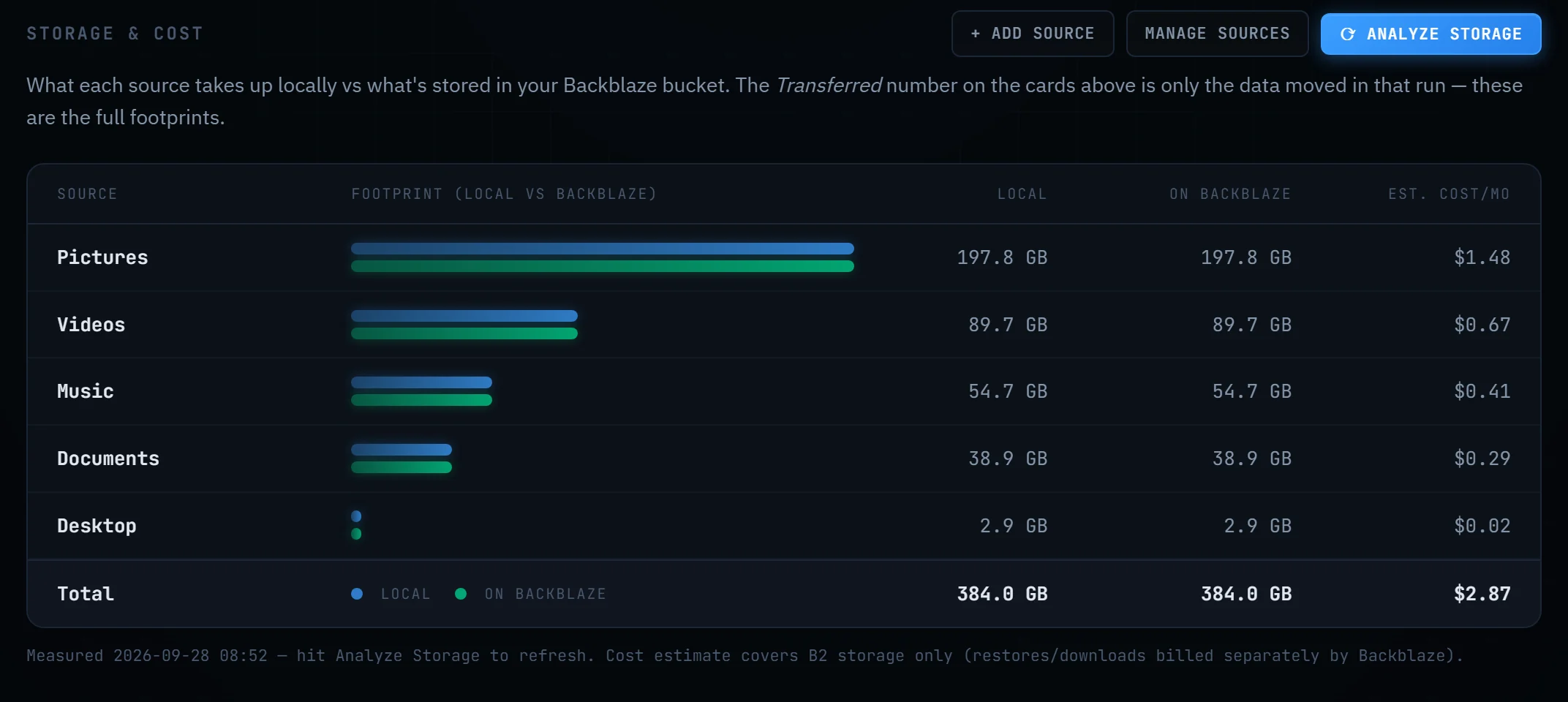Image resolution: width=1568 pixels, height=702 pixels.
Task: Open Manage Sources
Action: [x=1217, y=34]
